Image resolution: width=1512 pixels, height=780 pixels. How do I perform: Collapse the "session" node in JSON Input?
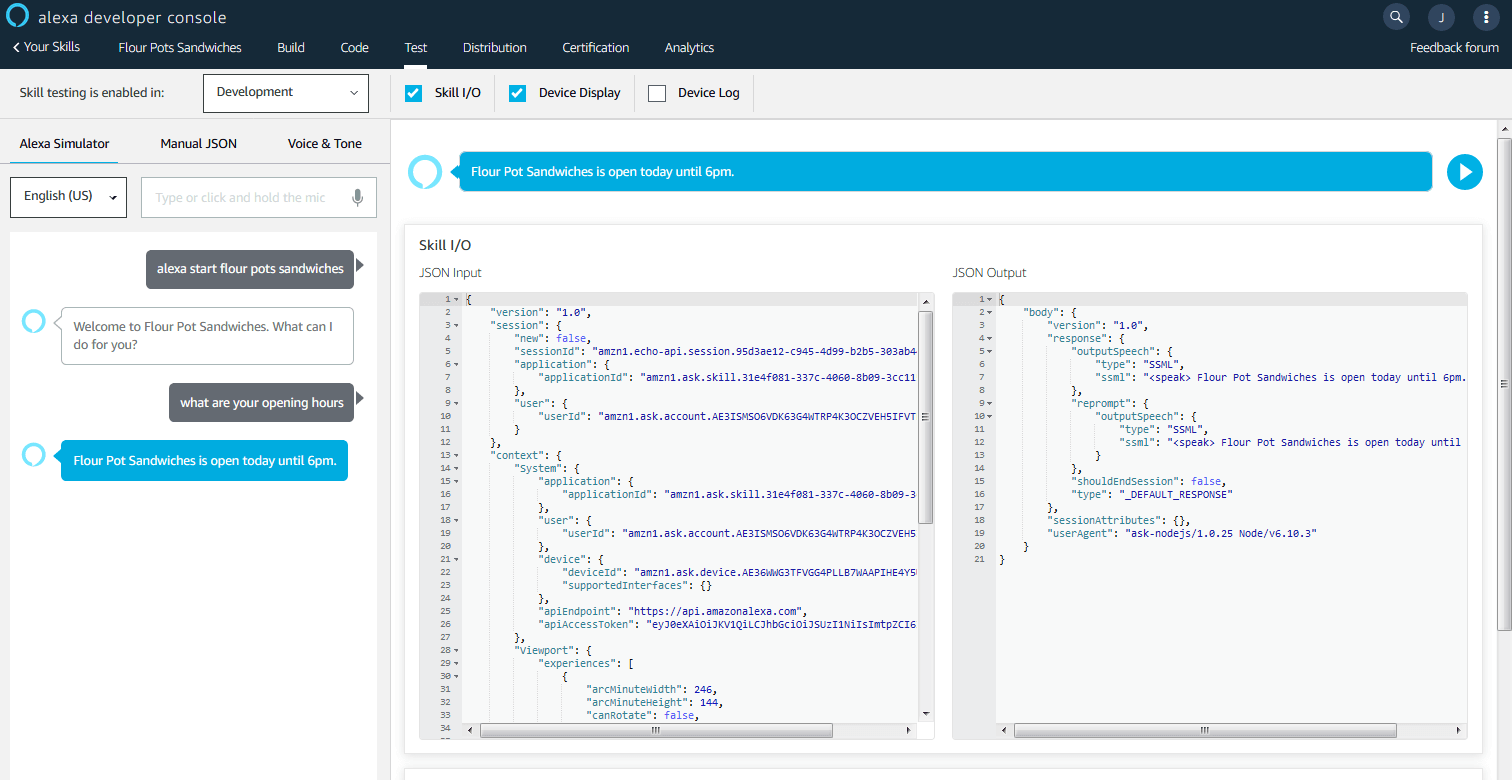[x=457, y=325]
